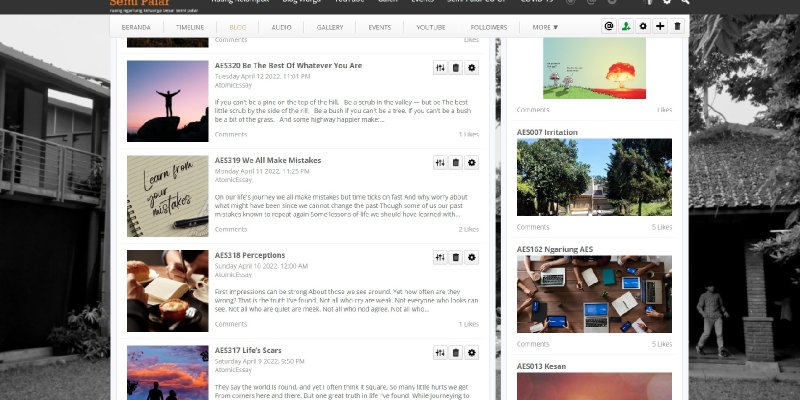Delete the AES320 blog post via trash icon
This screenshot has height=400, width=800.
456,68
